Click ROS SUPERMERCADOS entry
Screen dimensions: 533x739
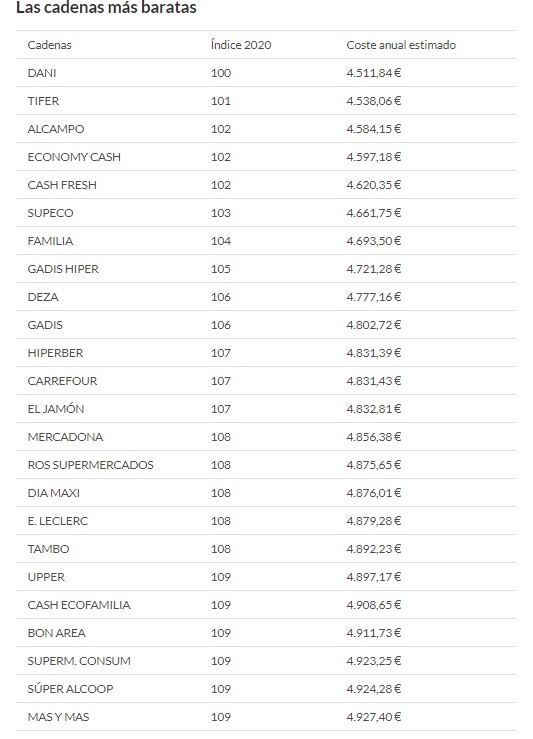click(x=90, y=465)
